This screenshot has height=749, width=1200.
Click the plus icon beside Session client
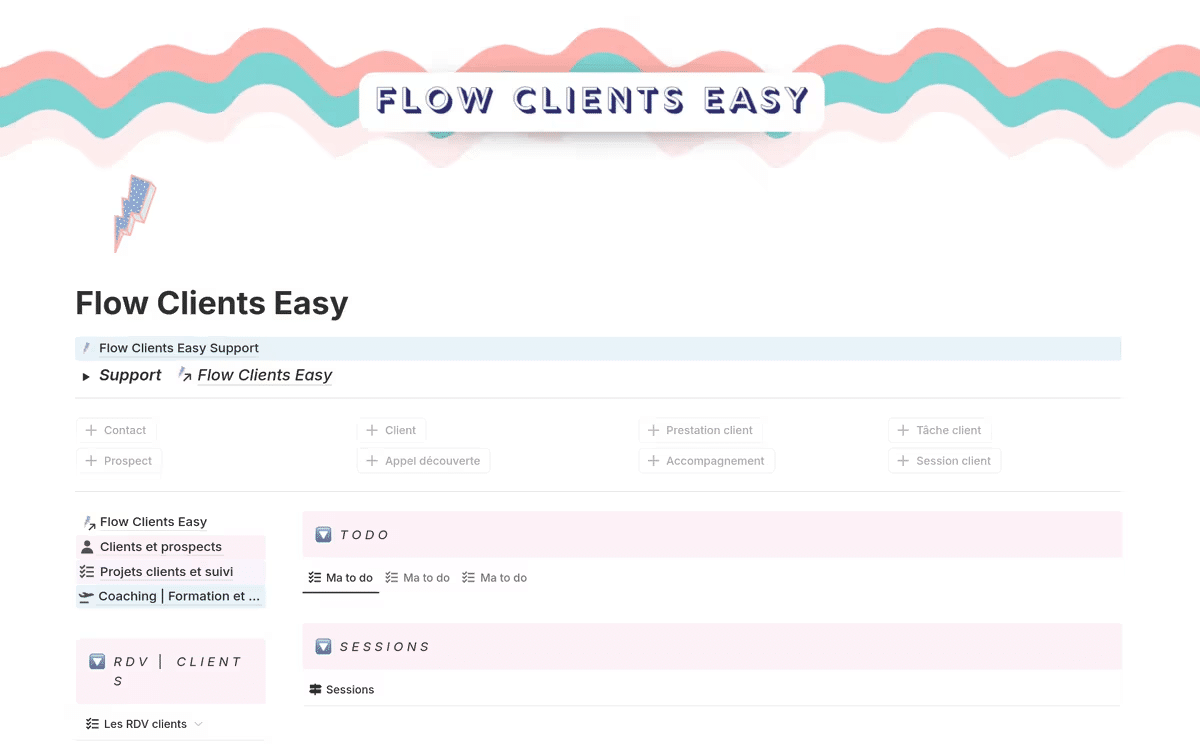click(x=904, y=461)
